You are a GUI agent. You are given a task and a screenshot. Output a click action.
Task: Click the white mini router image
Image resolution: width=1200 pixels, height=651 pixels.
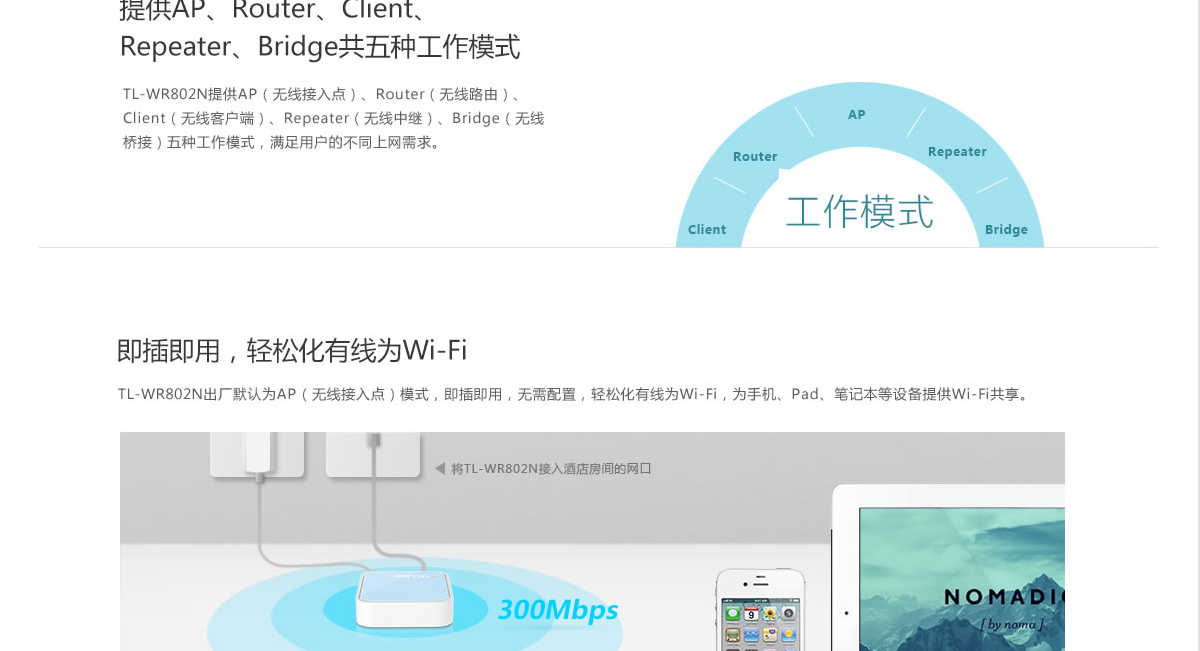click(x=403, y=598)
